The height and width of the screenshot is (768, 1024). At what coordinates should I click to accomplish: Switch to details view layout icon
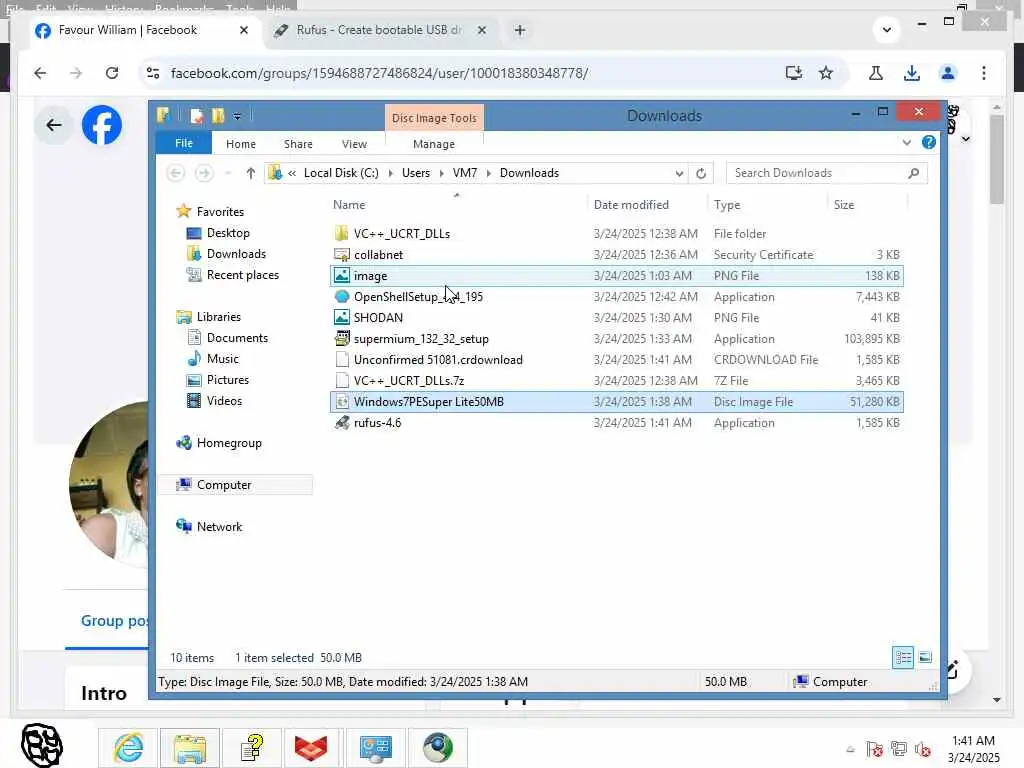click(x=903, y=657)
